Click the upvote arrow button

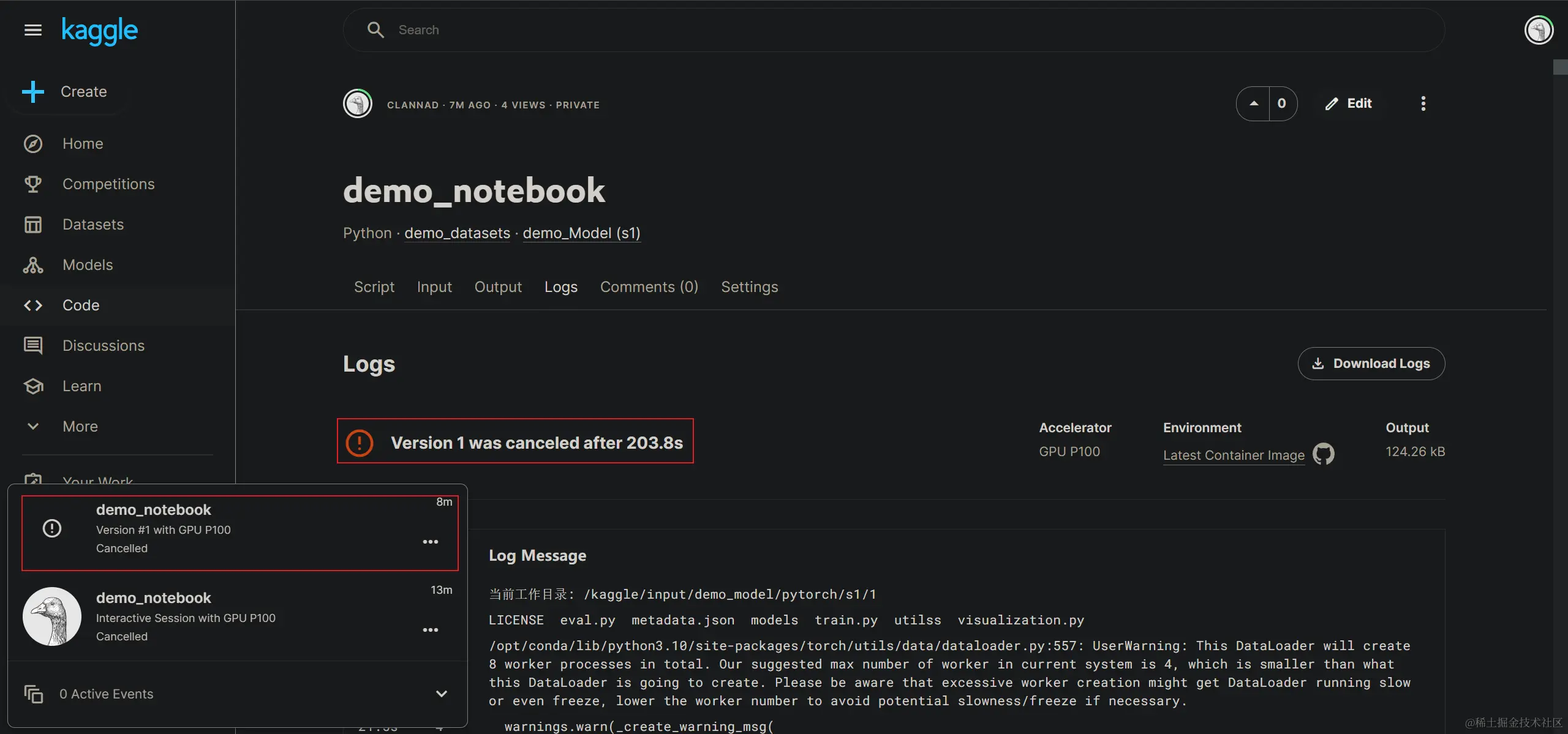point(1254,103)
